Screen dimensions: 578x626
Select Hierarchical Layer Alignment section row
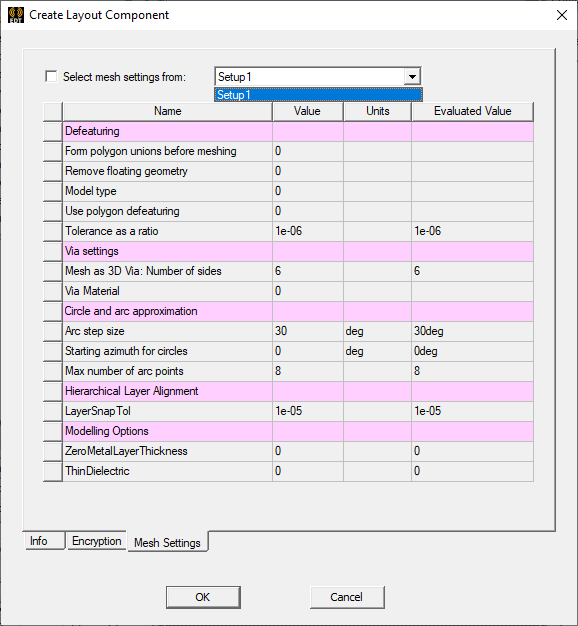click(x=298, y=391)
